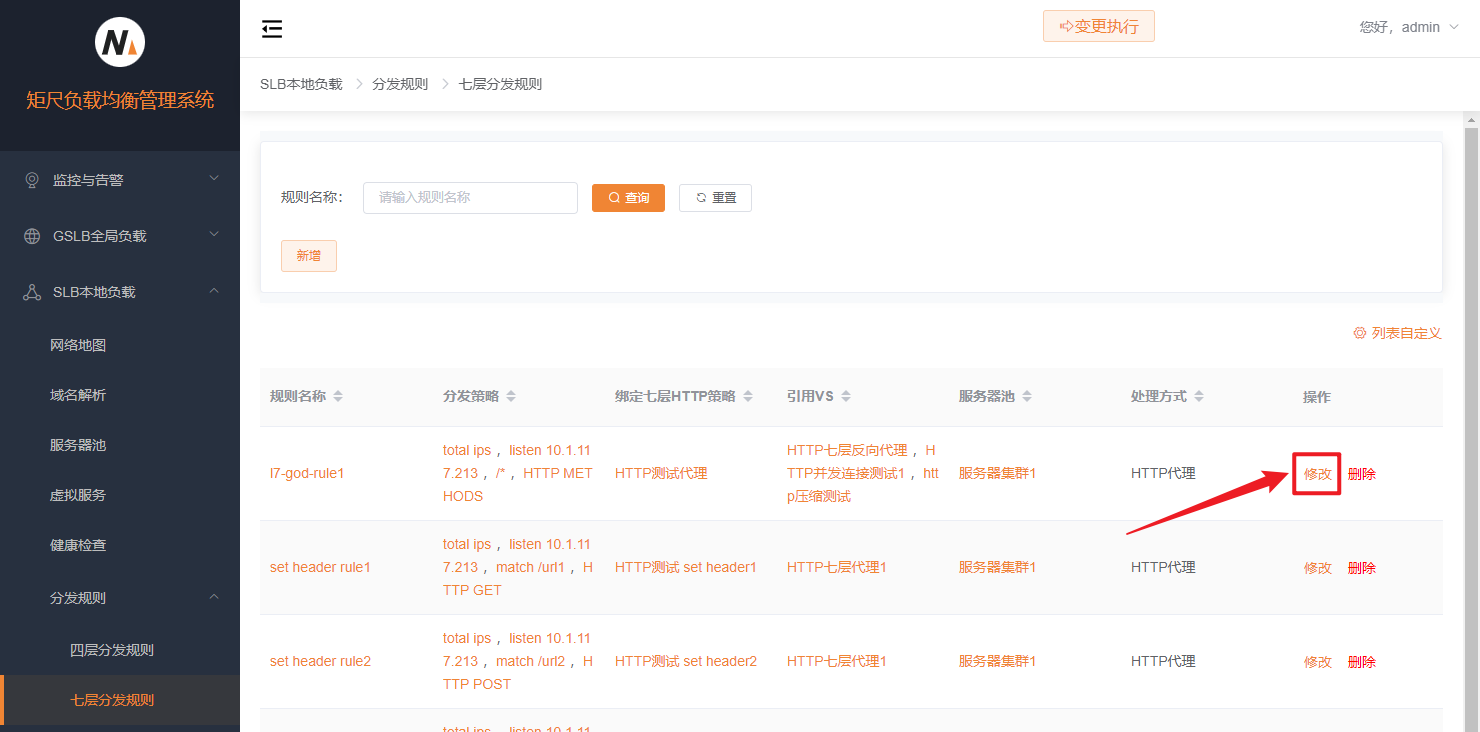Sort by 引用VS column sort icon
Image resolution: width=1480 pixels, height=732 pixels.
(x=846, y=397)
